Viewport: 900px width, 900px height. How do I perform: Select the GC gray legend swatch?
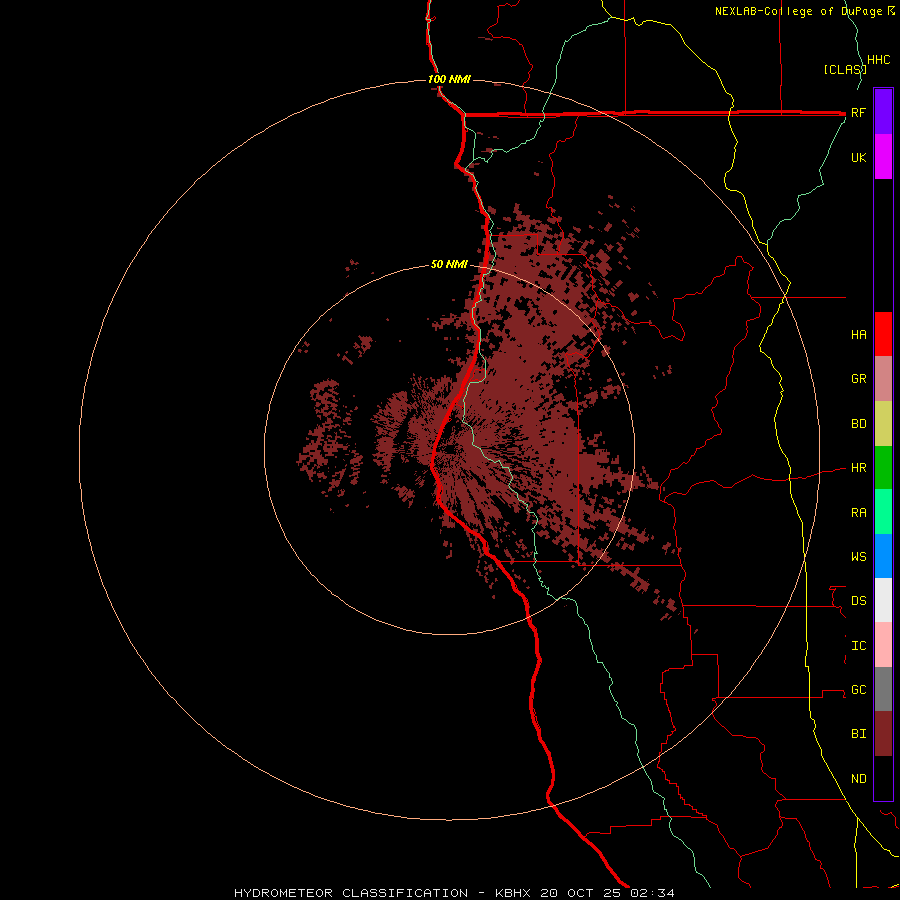tap(883, 689)
